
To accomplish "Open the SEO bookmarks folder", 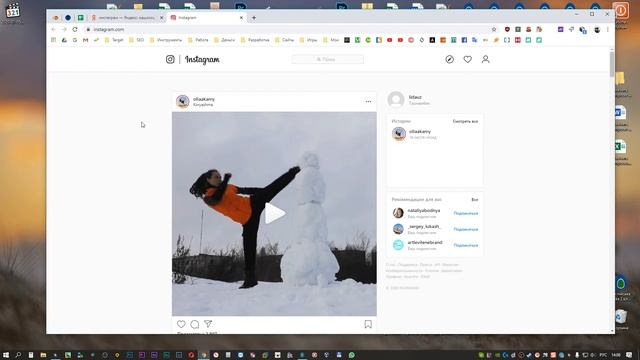I will [137, 40].
